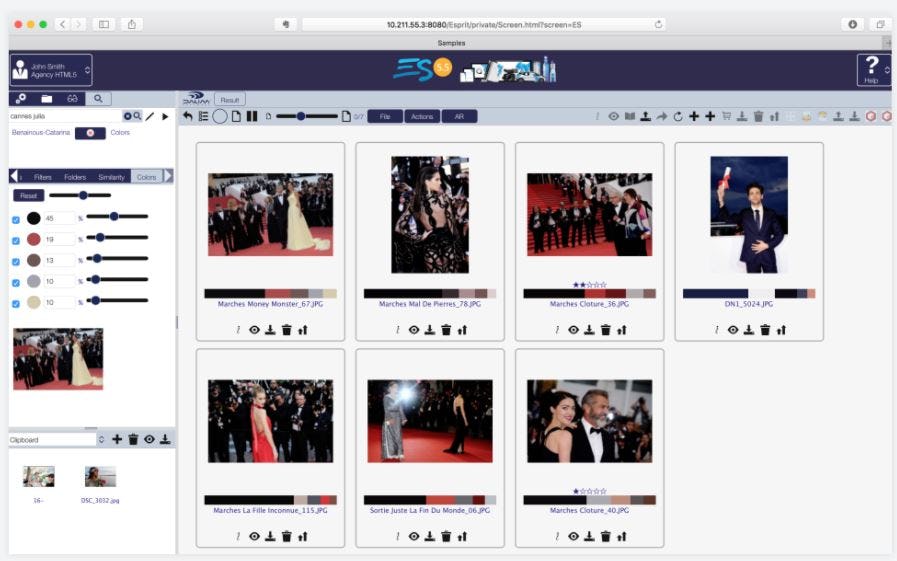Click Benainous-Catarina link
Image resolution: width=897 pixels, height=561 pixels.
41,133
